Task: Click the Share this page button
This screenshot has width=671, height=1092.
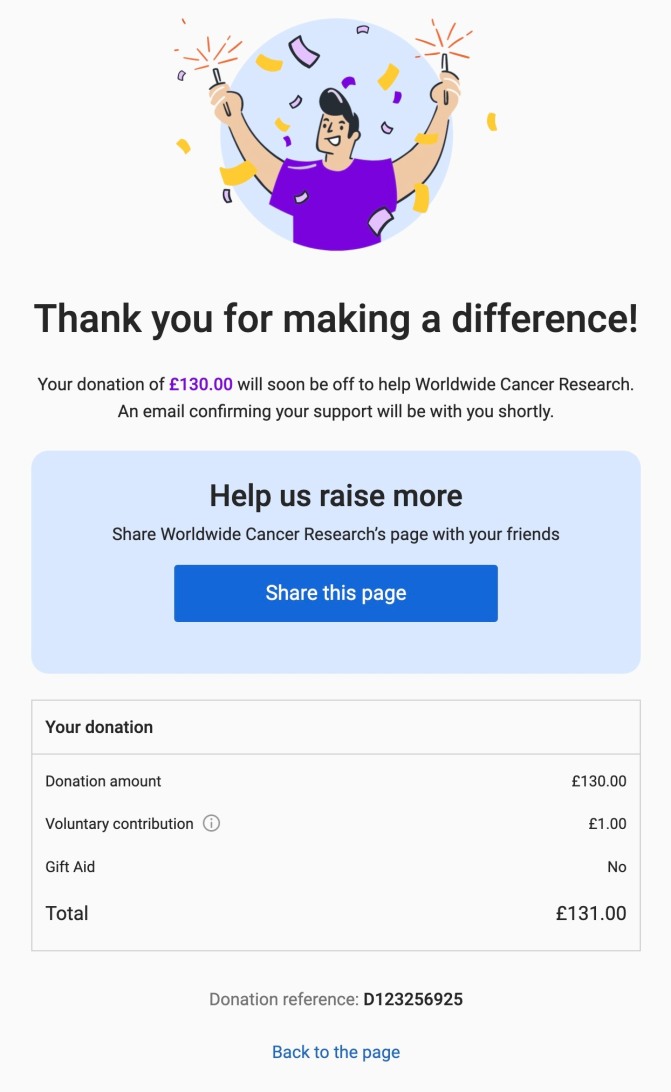Action: [x=336, y=593]
